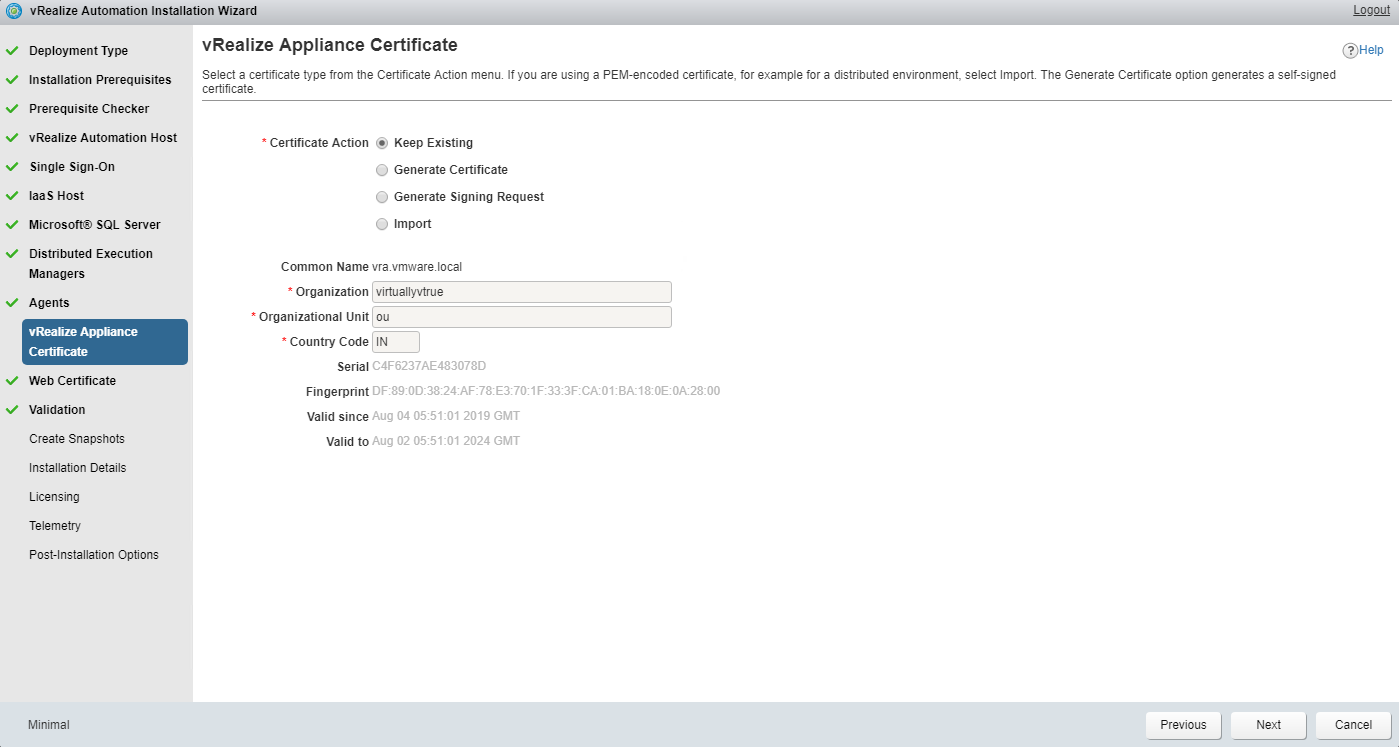This screenshot has width=1399, height=747.
Task: Click the checkmark icon next to Validation
Action: click(x=12, y=409)
